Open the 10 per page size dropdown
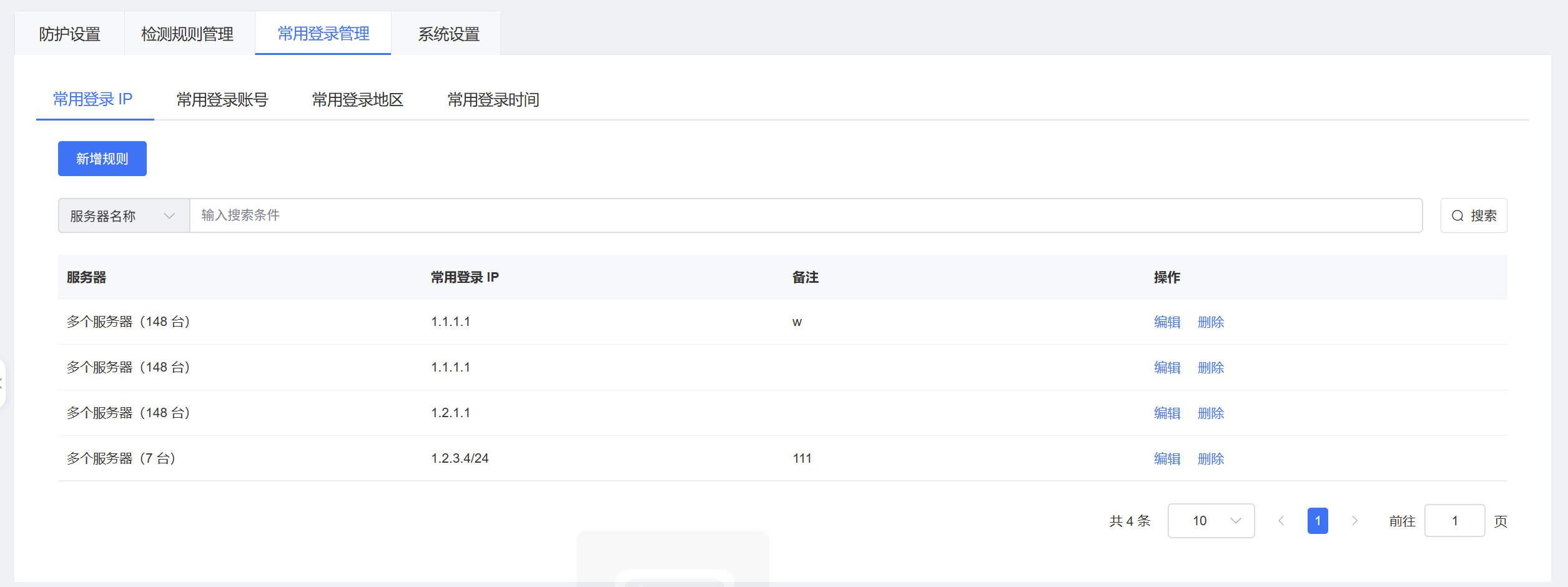The width and height of the screenshot is (1568, 587). (1211, 521)
